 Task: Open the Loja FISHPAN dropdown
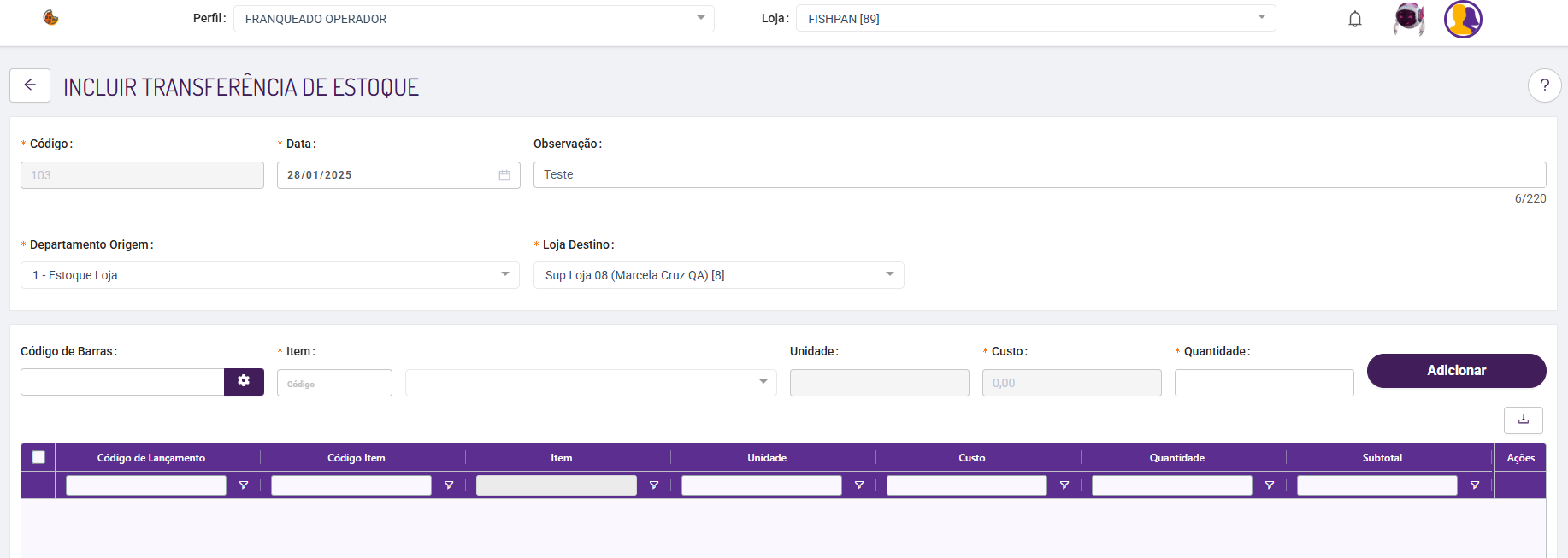click(x=1261, y=18)
